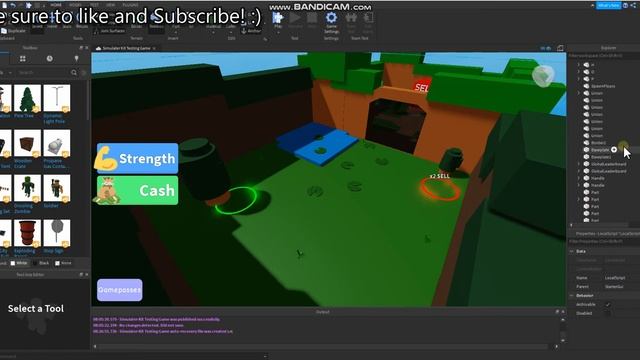Click the SpawnPlaces model icon in Explorer
The height and width of the screenshot is (360, 640).
point(587,86)
